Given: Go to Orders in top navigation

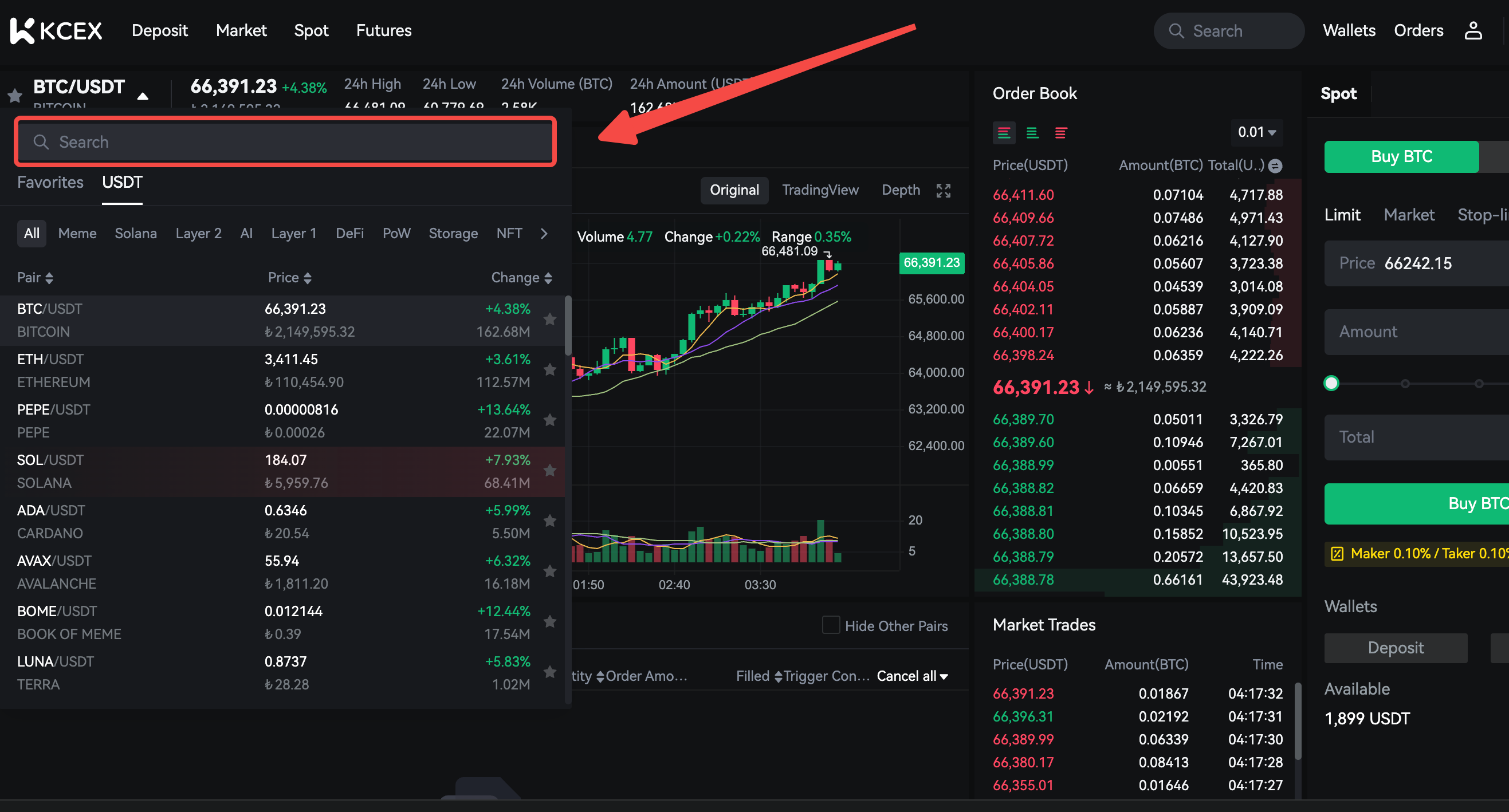Looking at the screenshot, I should pyautogui.click(x=1418, y=30).
